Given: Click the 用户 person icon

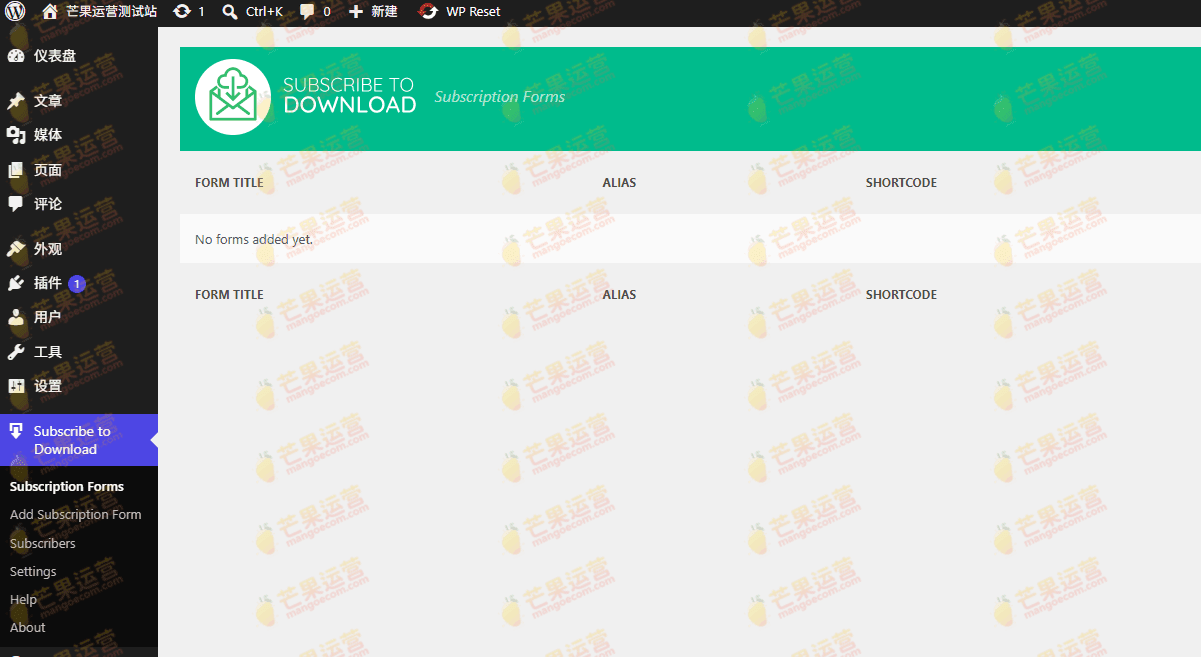Looking at the screenshot, I should [16, 317].
